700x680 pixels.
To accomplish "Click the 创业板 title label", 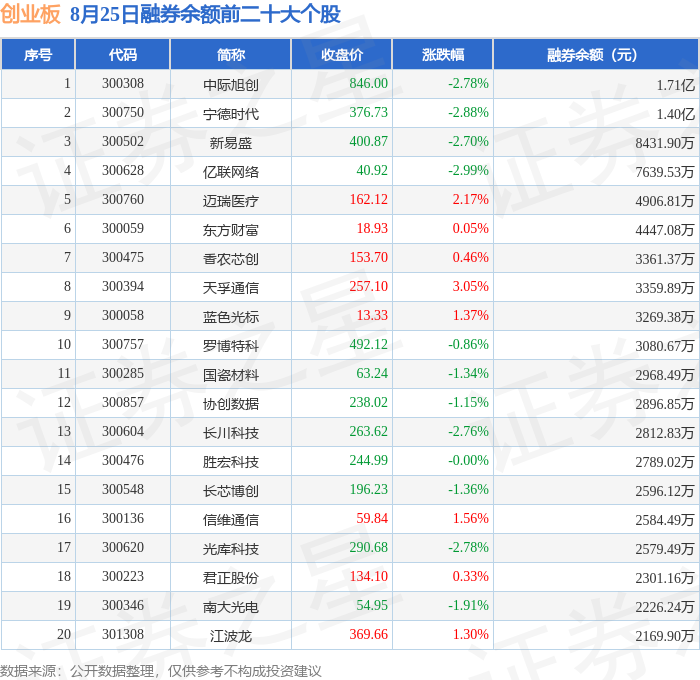I will [30, 14].
